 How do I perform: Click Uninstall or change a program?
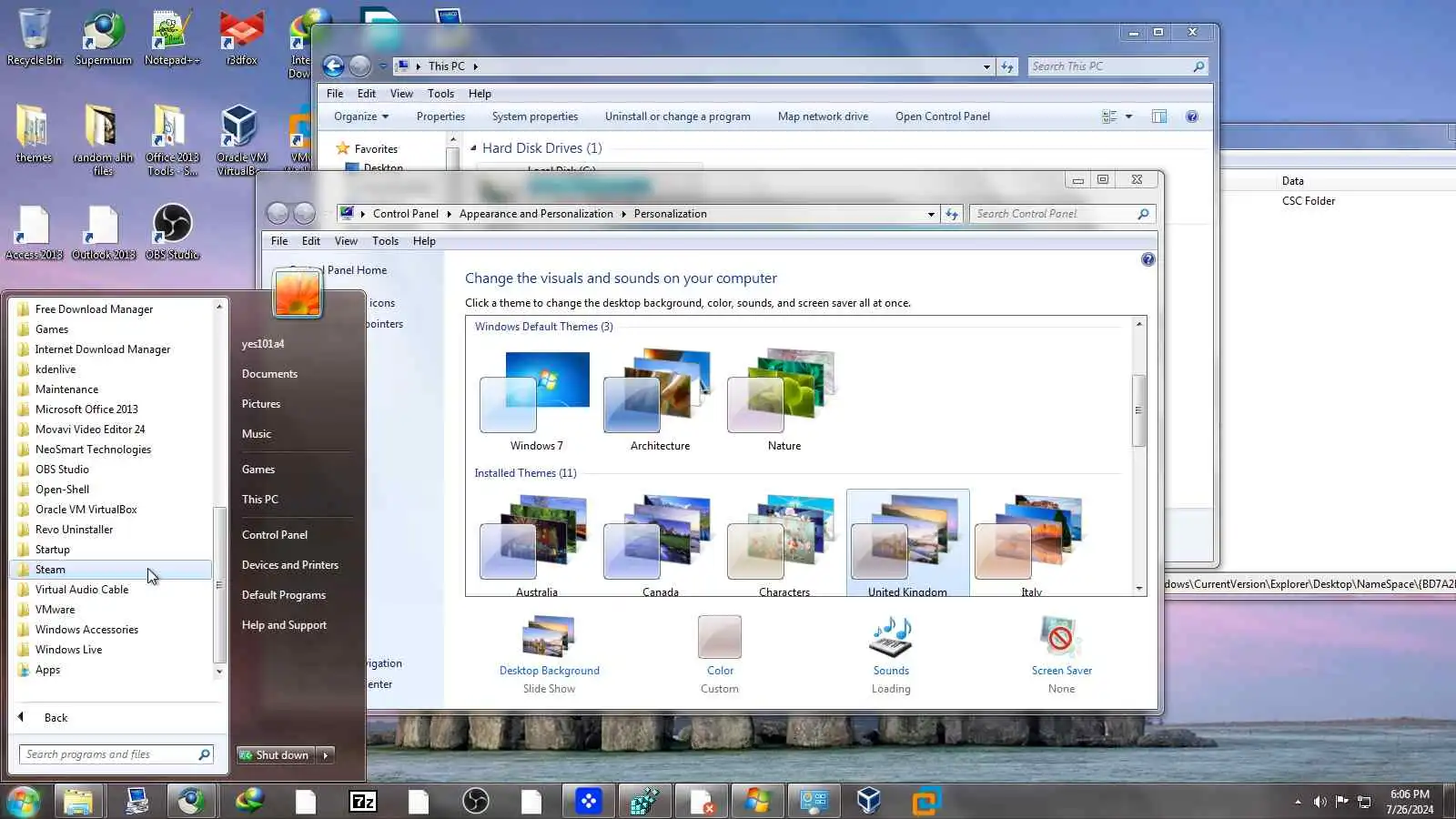[678, 116]
